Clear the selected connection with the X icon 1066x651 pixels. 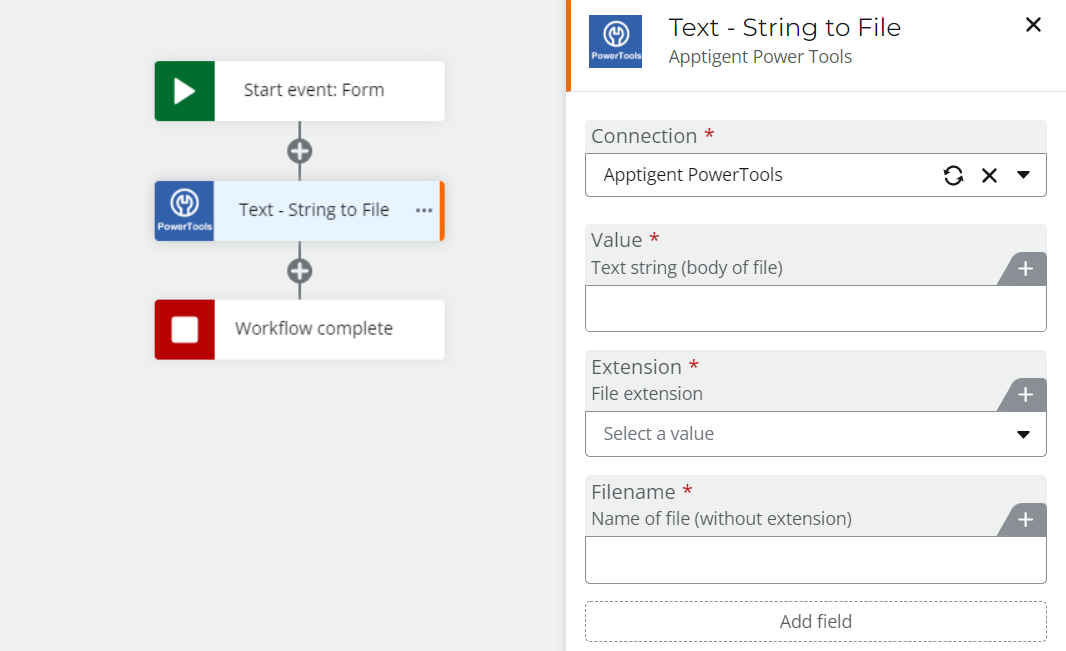(x=989, y=175)
